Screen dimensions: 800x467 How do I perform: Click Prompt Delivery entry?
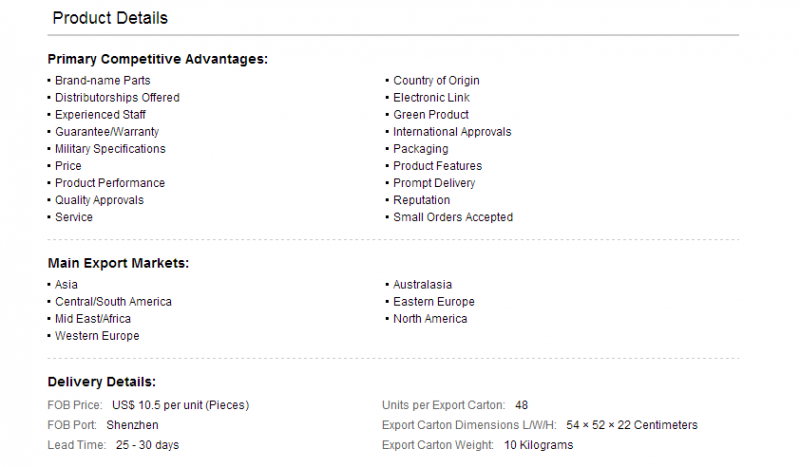pos(434,183)
